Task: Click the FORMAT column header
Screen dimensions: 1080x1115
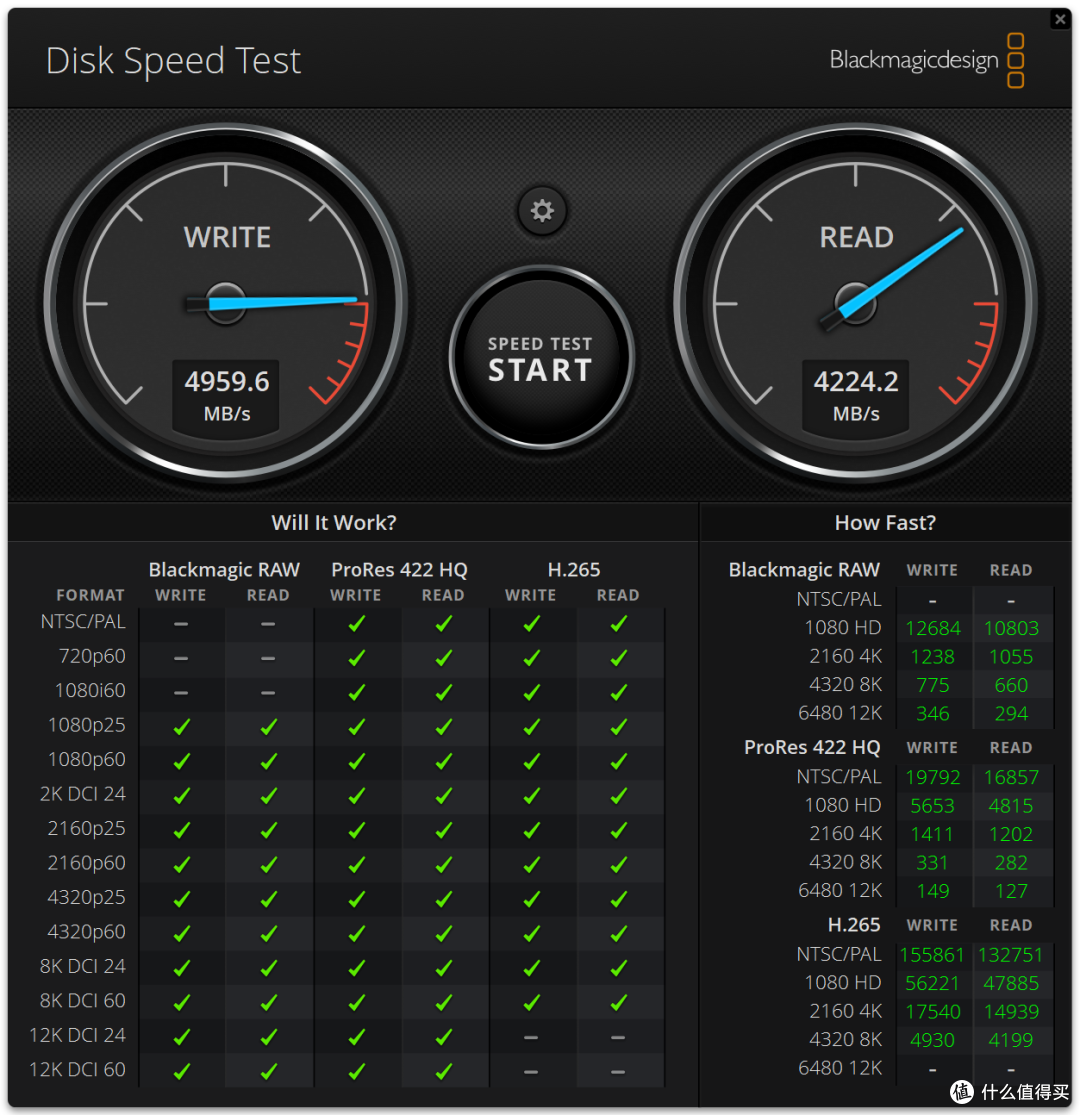Action: [x=90, y=595]
